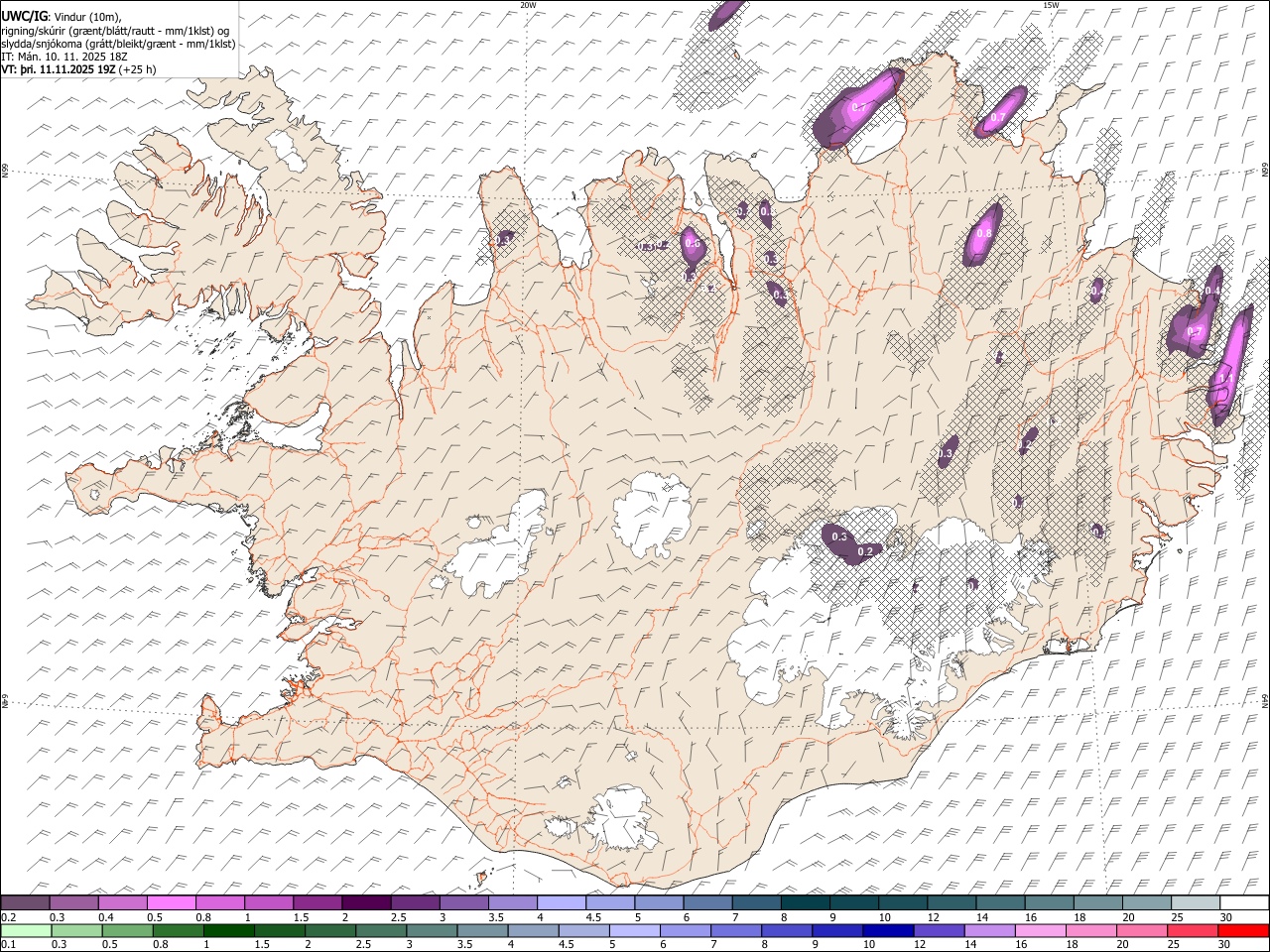Click the 15W longitude label
Image resolution: width=1270 pixels, height=952 pixels.
(x=1051, y=5)
